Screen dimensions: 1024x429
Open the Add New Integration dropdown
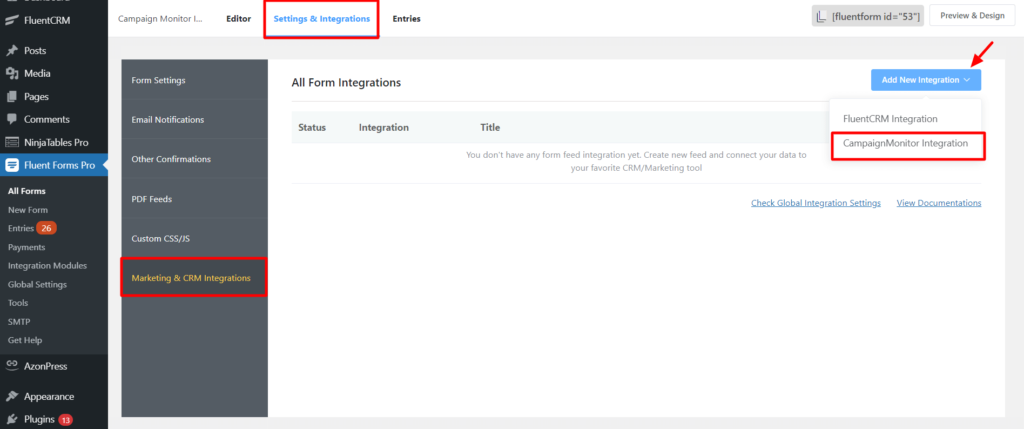click(925, 80)
